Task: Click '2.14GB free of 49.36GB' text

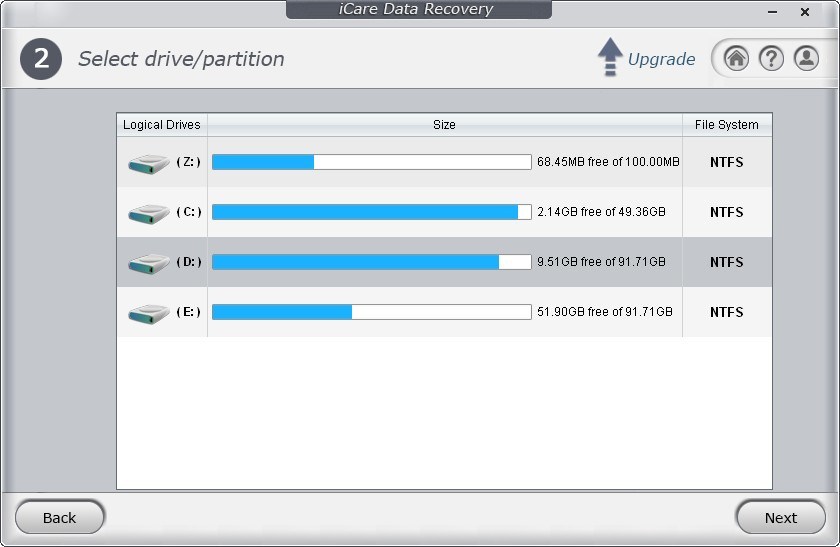Action: [x=601, y=212]
